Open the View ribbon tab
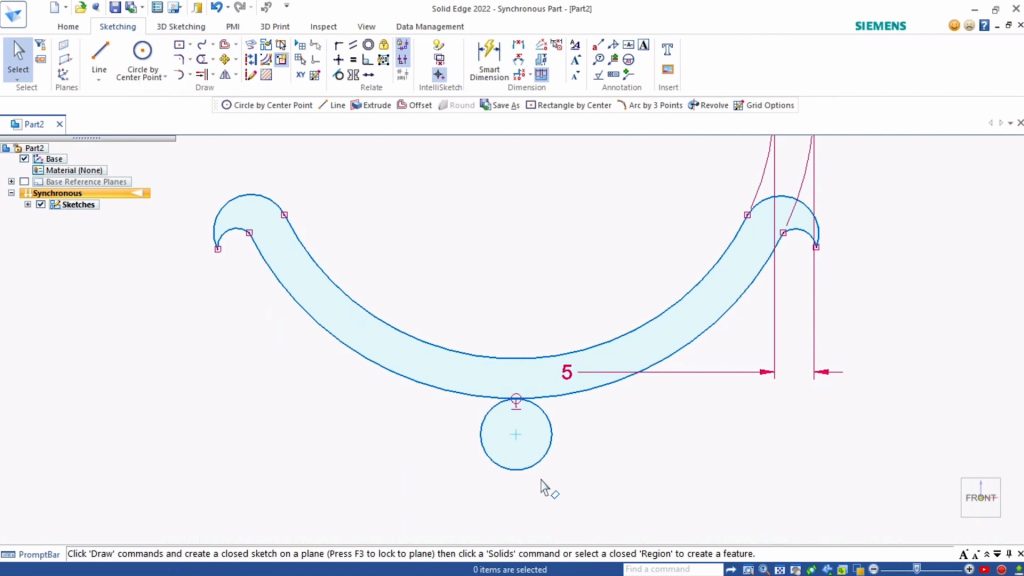The image size is (1024, 576). tap(366, 27)
